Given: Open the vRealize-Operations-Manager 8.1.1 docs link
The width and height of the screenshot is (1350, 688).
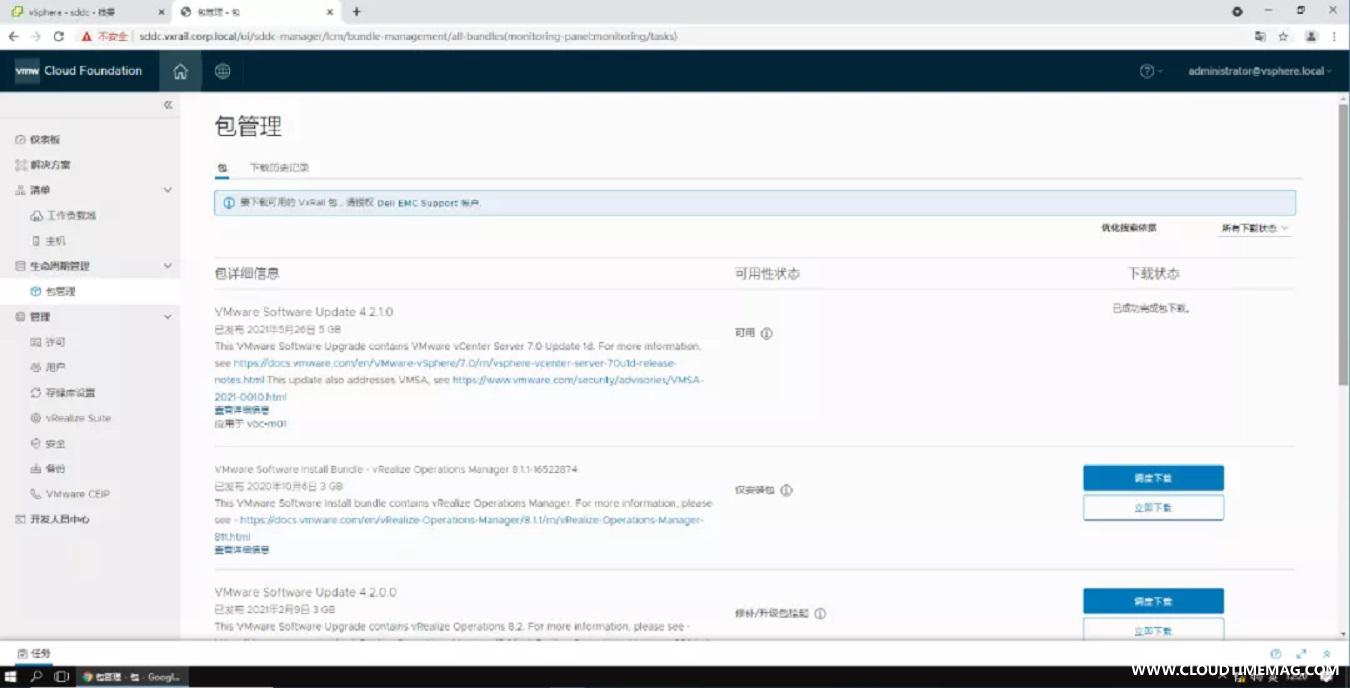Looking at the screenshot, I should tap(460, 528).
